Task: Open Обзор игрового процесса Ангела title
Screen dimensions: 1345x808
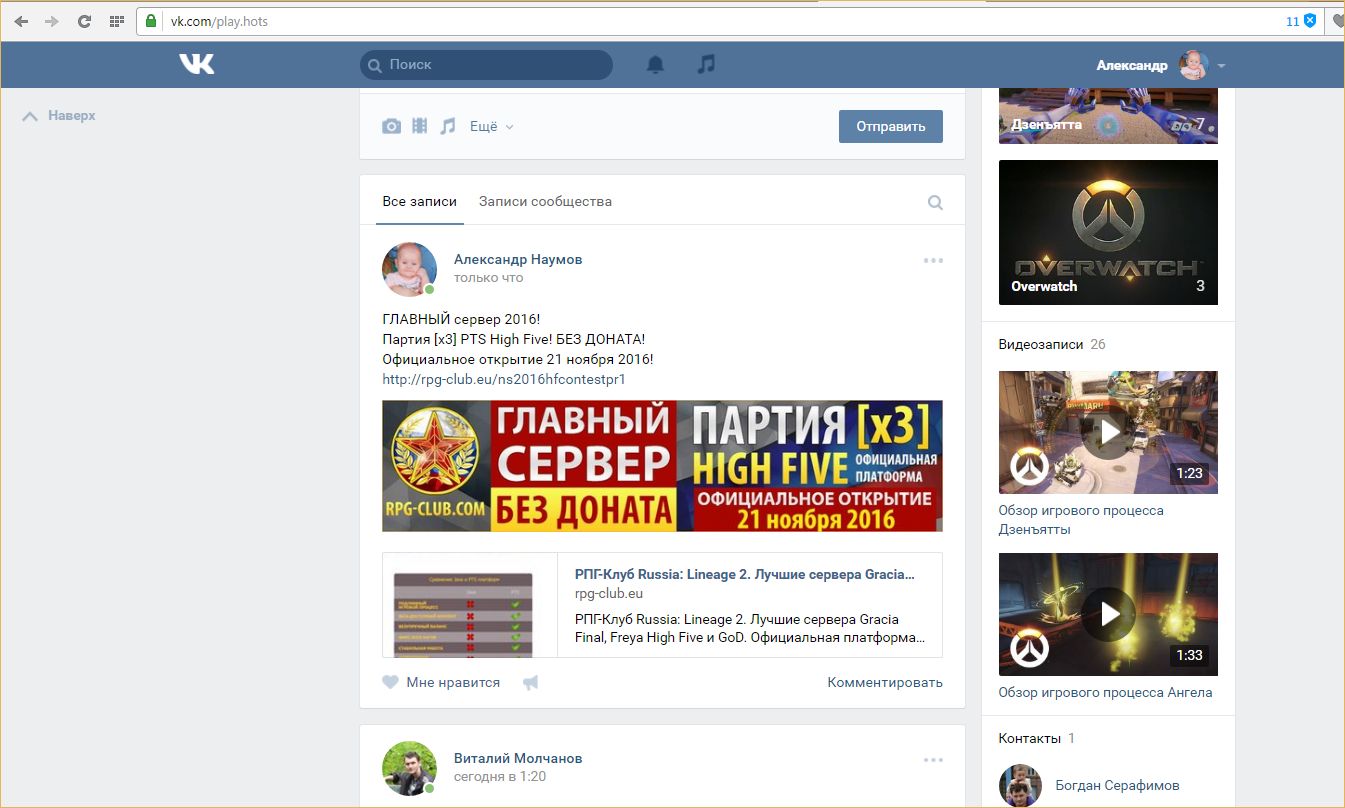Action: [1105, 692]
